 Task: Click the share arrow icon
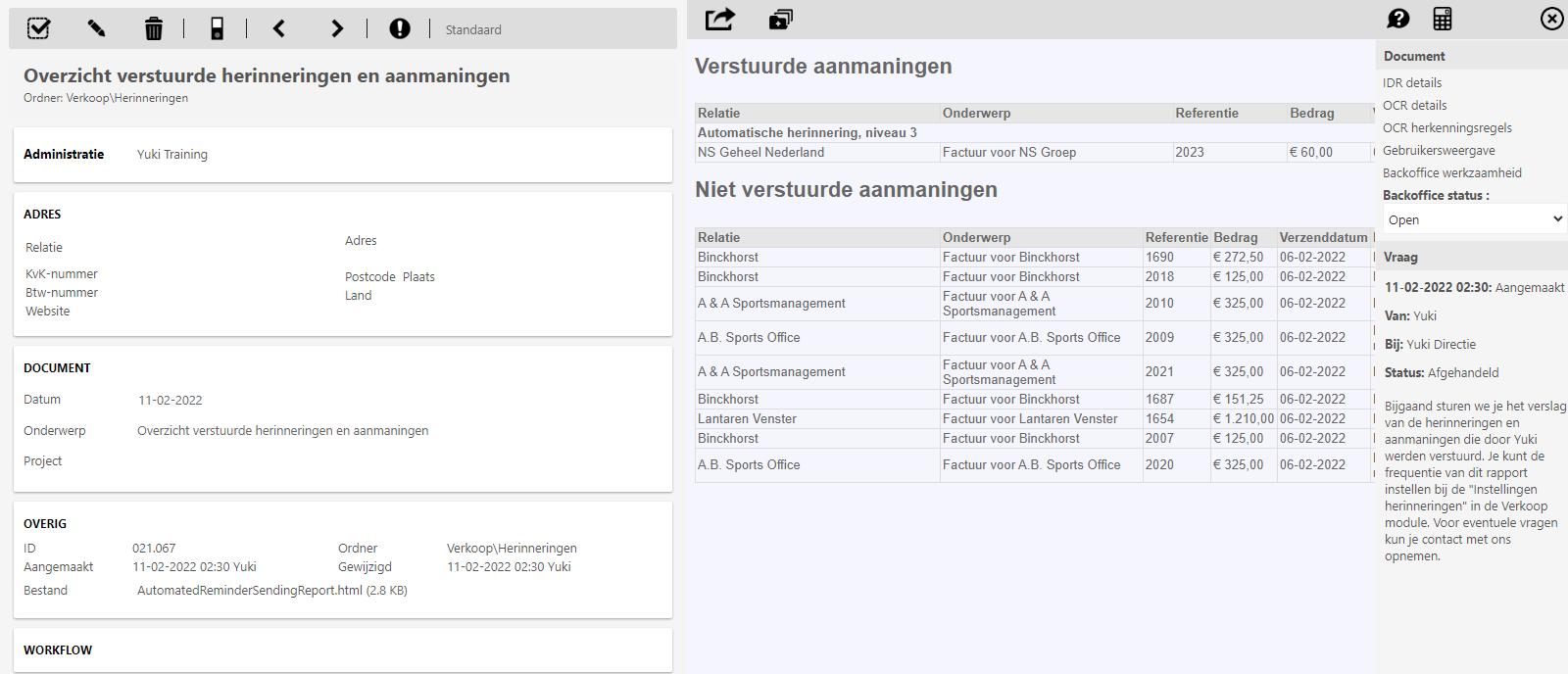720,19
